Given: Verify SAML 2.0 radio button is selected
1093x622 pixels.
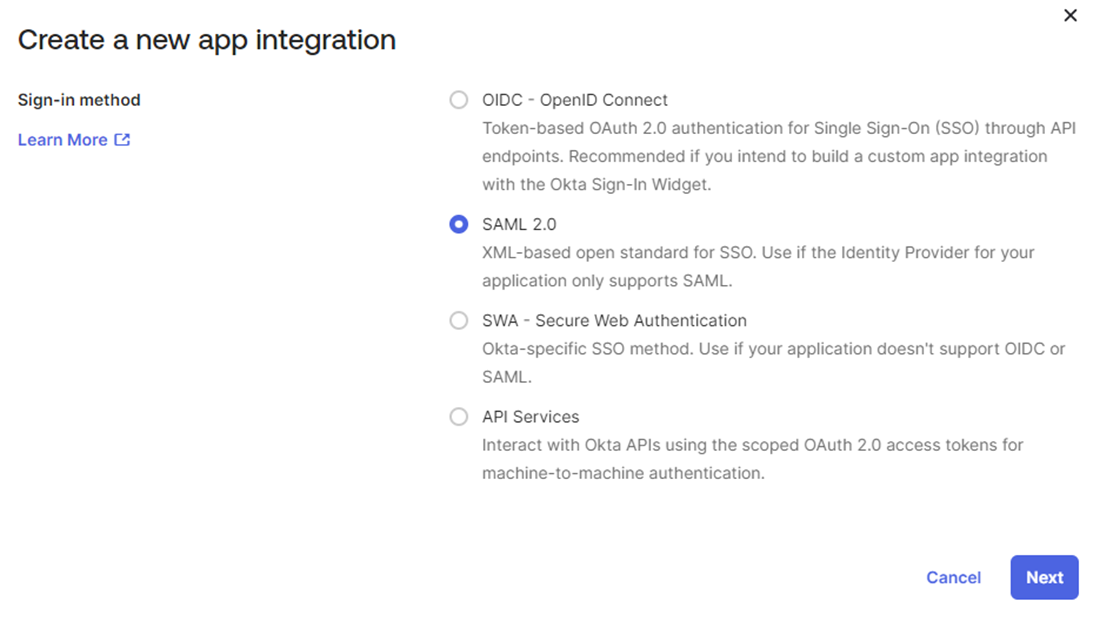Looking at the screenshot, I should tap(458, 224).
